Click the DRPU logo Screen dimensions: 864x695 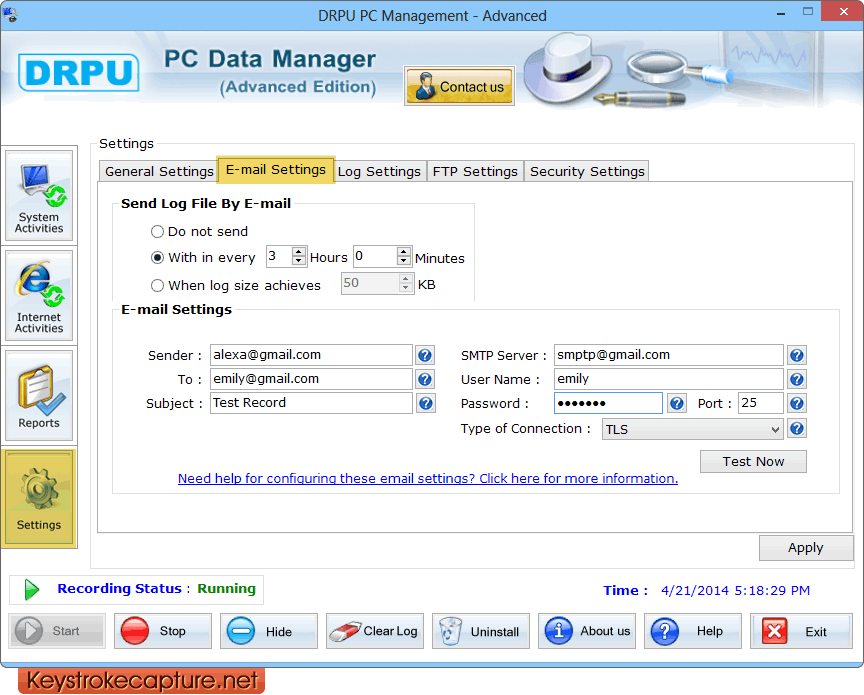[79, 72]
